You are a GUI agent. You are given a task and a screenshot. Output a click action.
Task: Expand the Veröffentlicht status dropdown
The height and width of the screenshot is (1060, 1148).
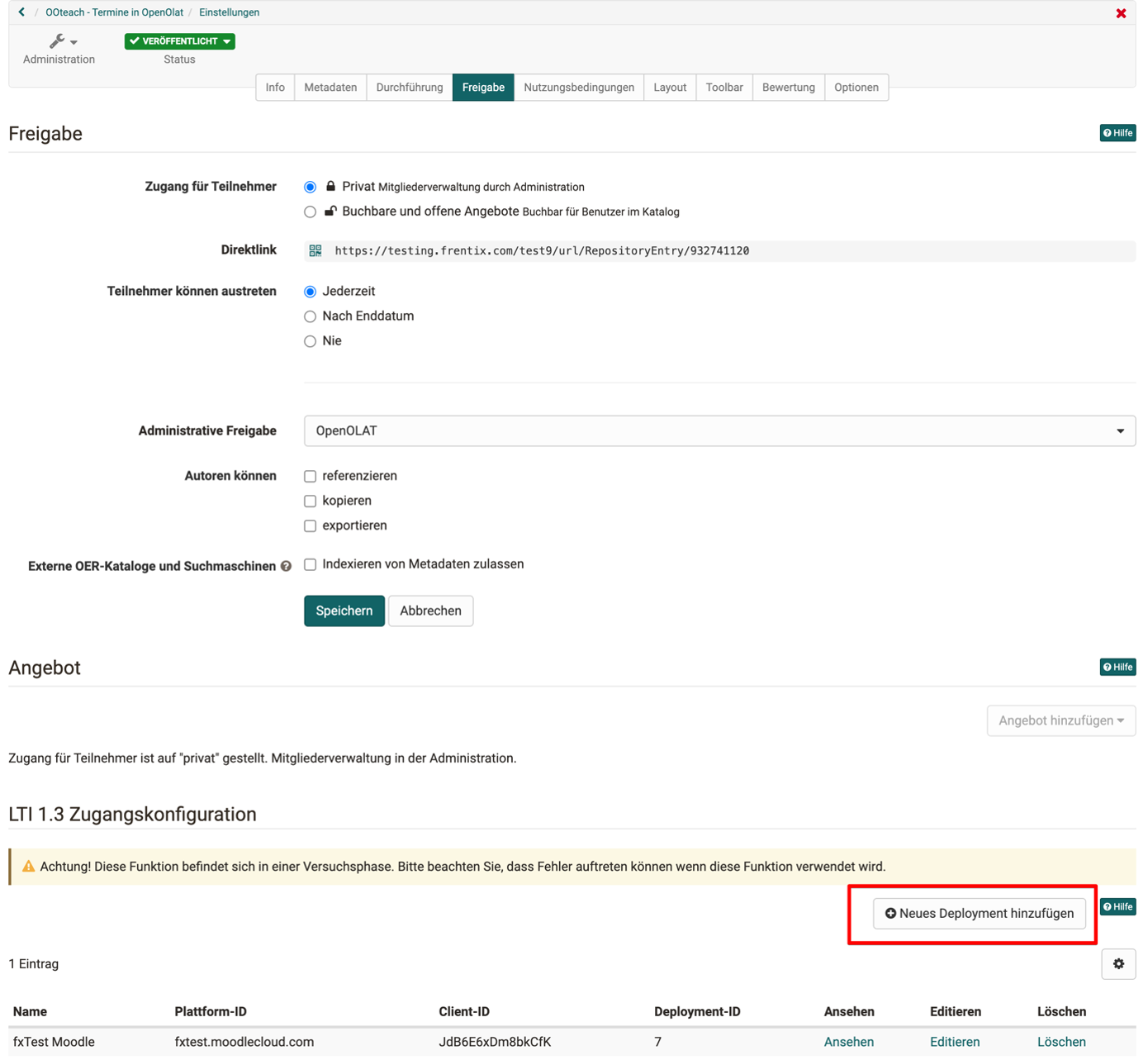point(180,41)
